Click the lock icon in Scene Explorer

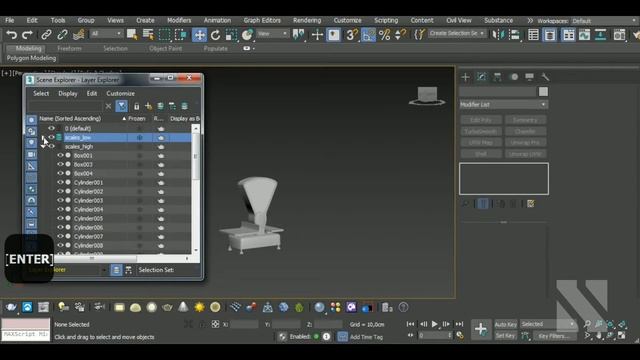[136, 107]
